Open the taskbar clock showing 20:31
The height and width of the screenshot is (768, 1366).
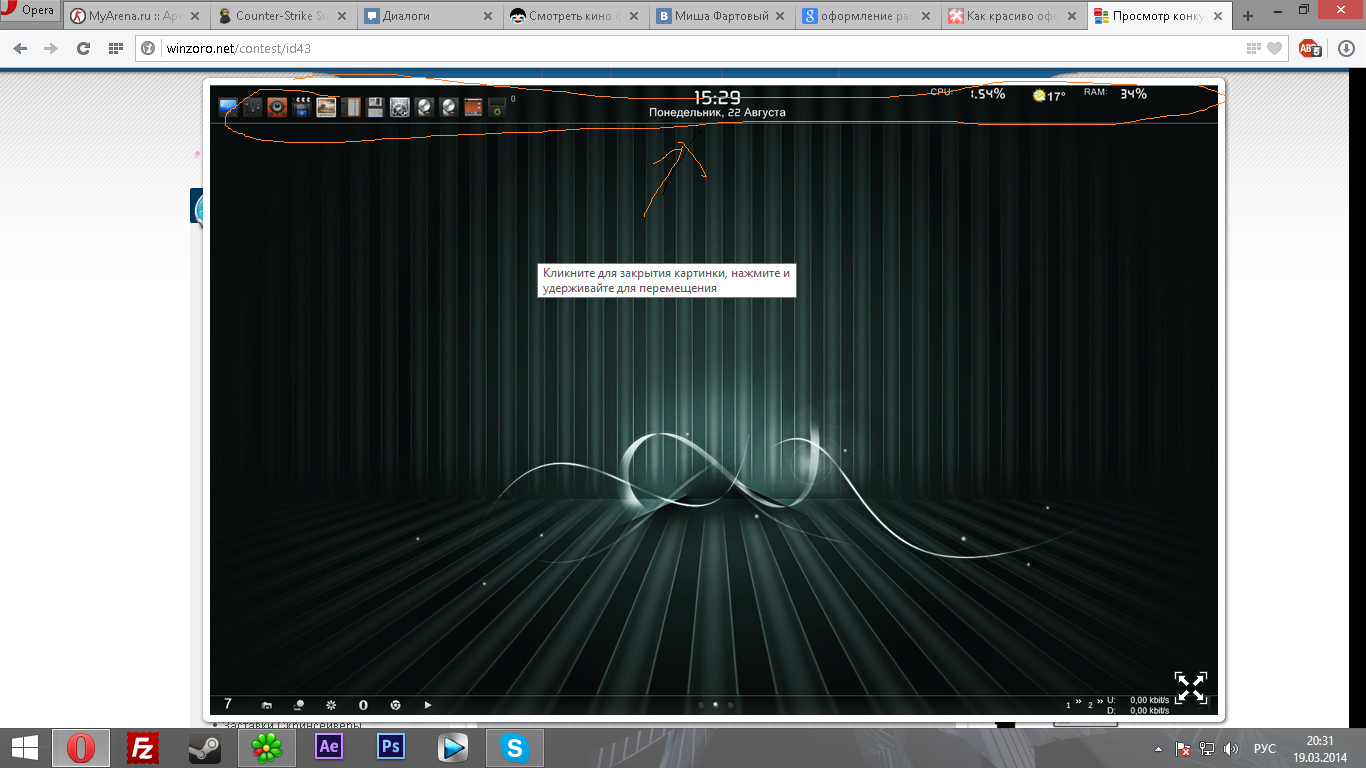(1321, 748)
